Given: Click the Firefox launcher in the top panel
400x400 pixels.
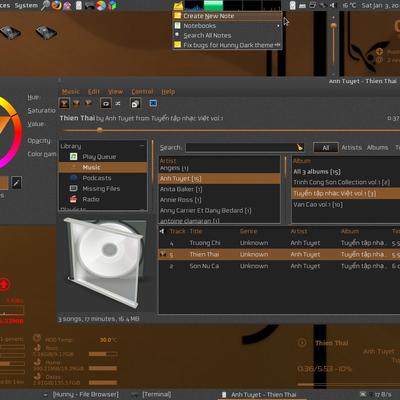Looking at the screenshot, I should (57, 5).
